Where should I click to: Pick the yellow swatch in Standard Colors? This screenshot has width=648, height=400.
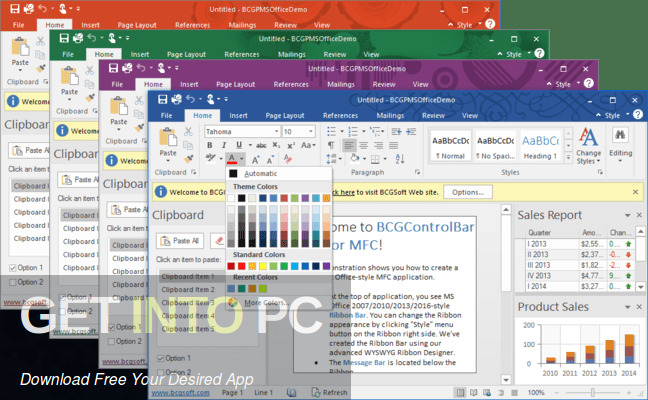(x=263, y=266)
